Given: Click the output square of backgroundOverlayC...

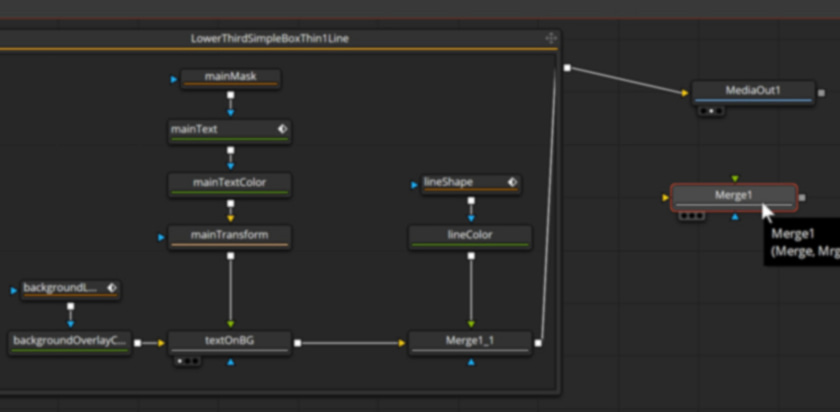Looking at the screenshot, I should [138, 343].
